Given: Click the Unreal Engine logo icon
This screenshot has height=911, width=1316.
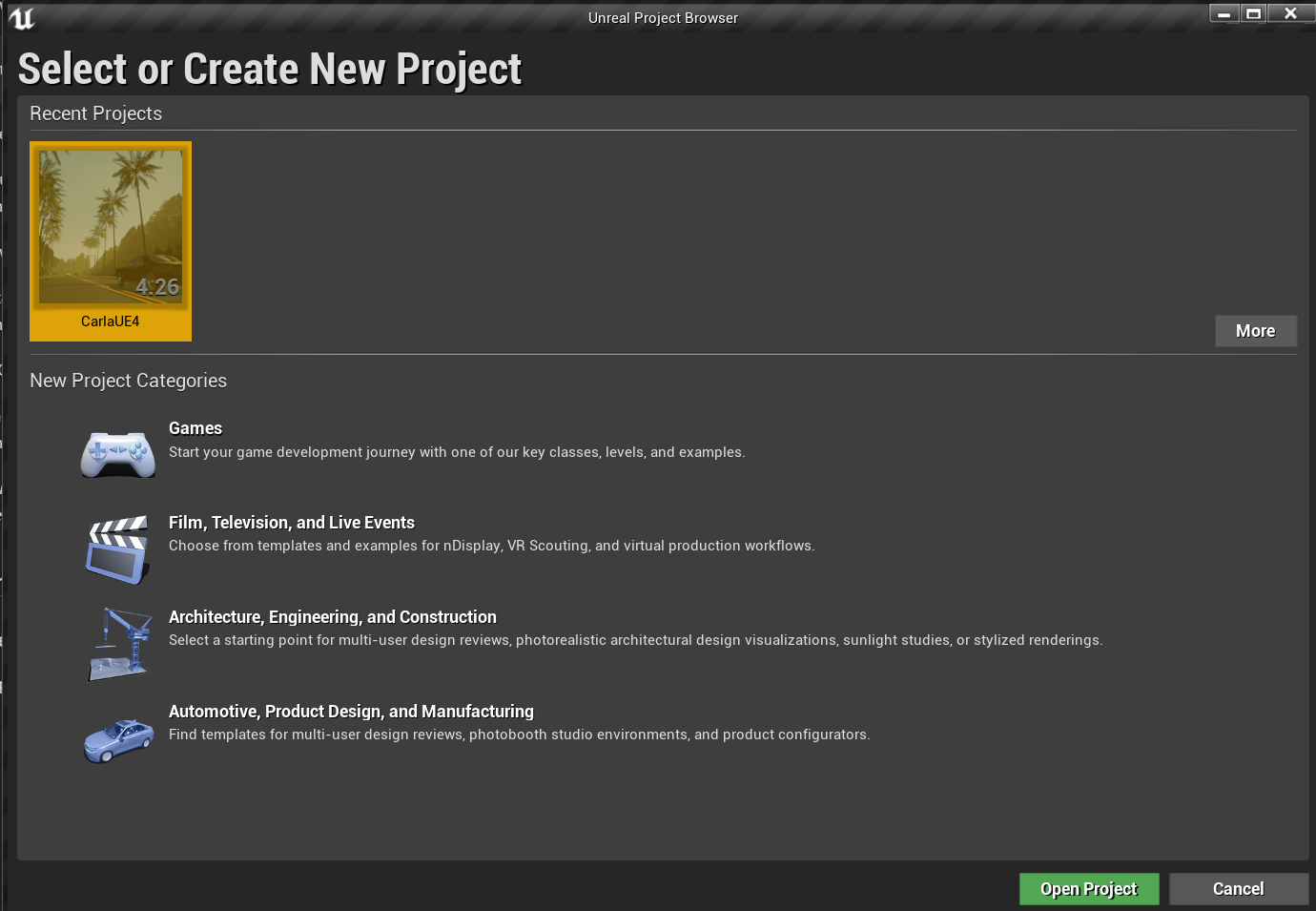Looking at the screenshot, I should (x=21, y=18).
